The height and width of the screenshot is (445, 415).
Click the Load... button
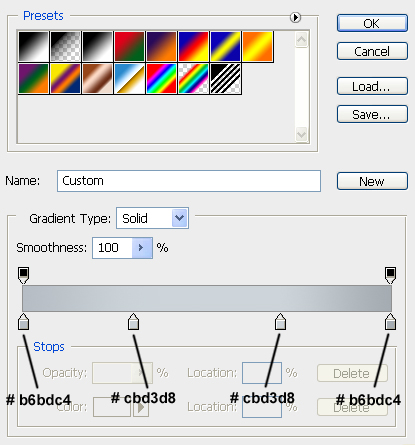372,86
